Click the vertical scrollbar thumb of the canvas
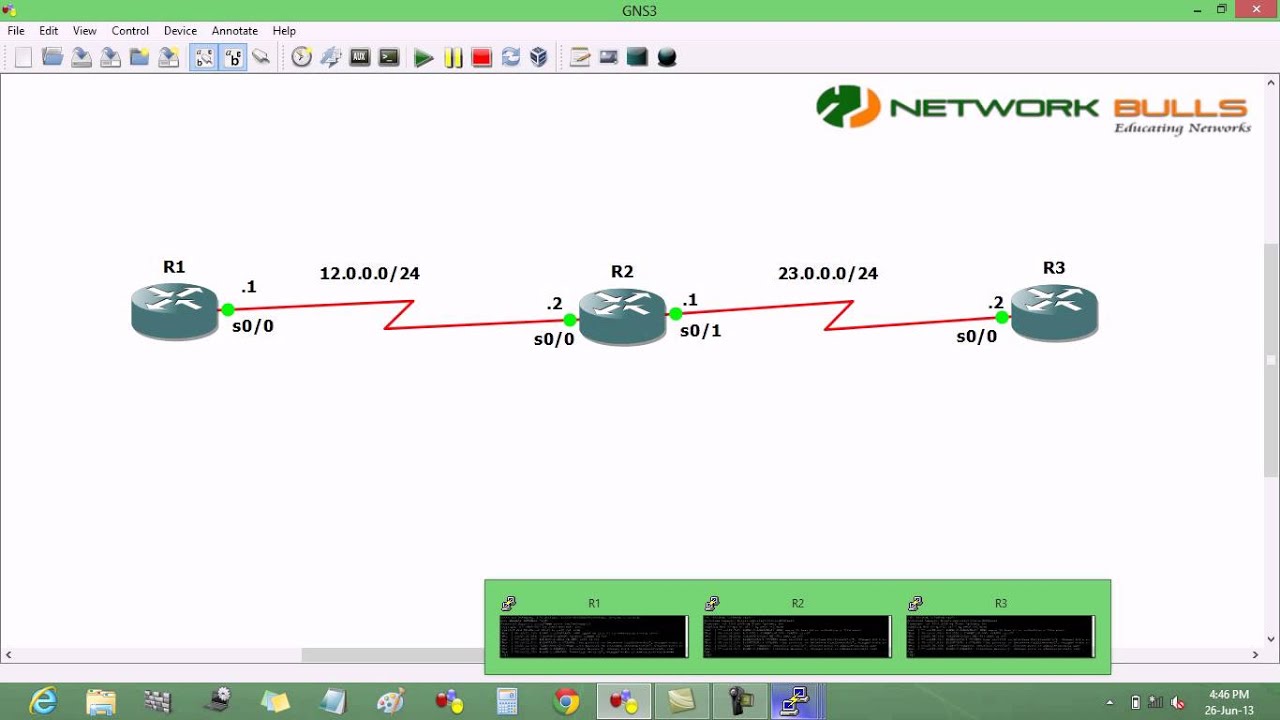 point(1271,360)
